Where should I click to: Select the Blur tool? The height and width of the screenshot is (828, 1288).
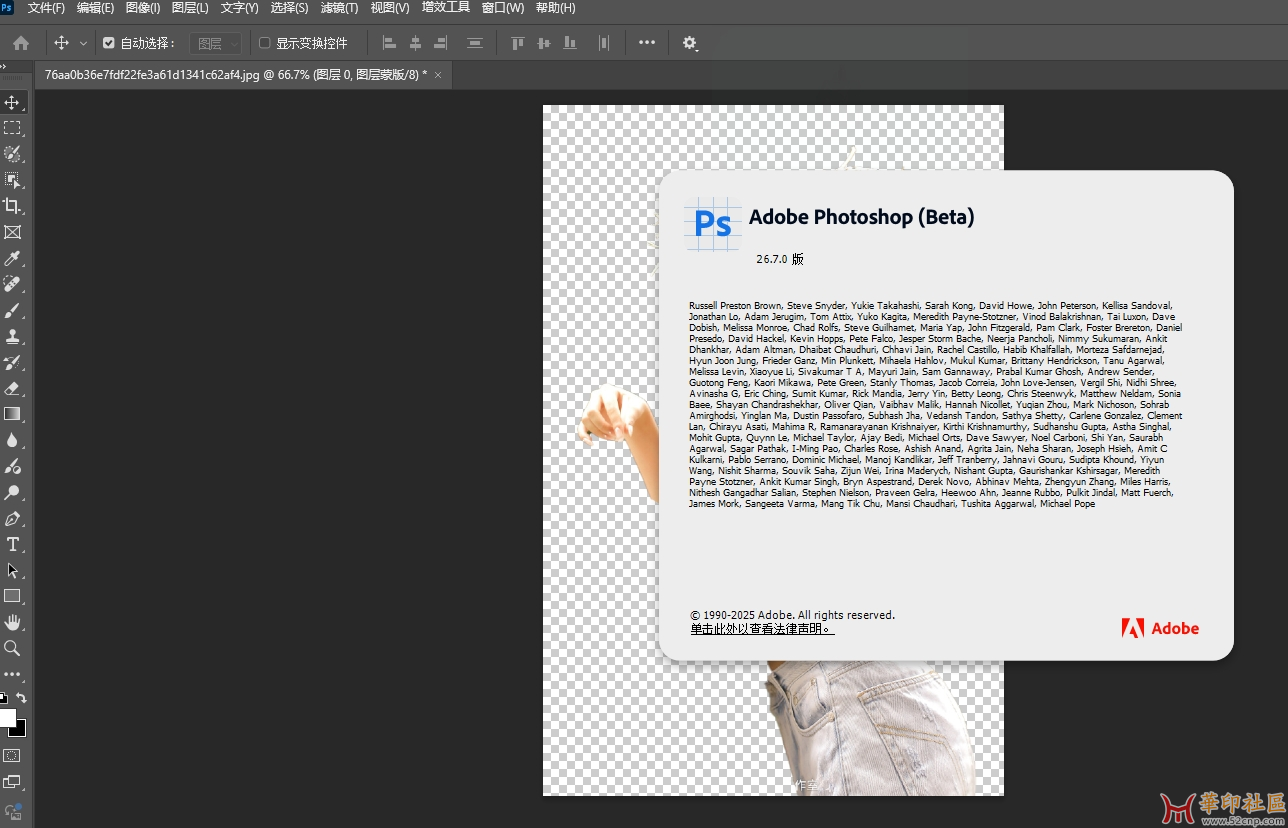point(12,440)
